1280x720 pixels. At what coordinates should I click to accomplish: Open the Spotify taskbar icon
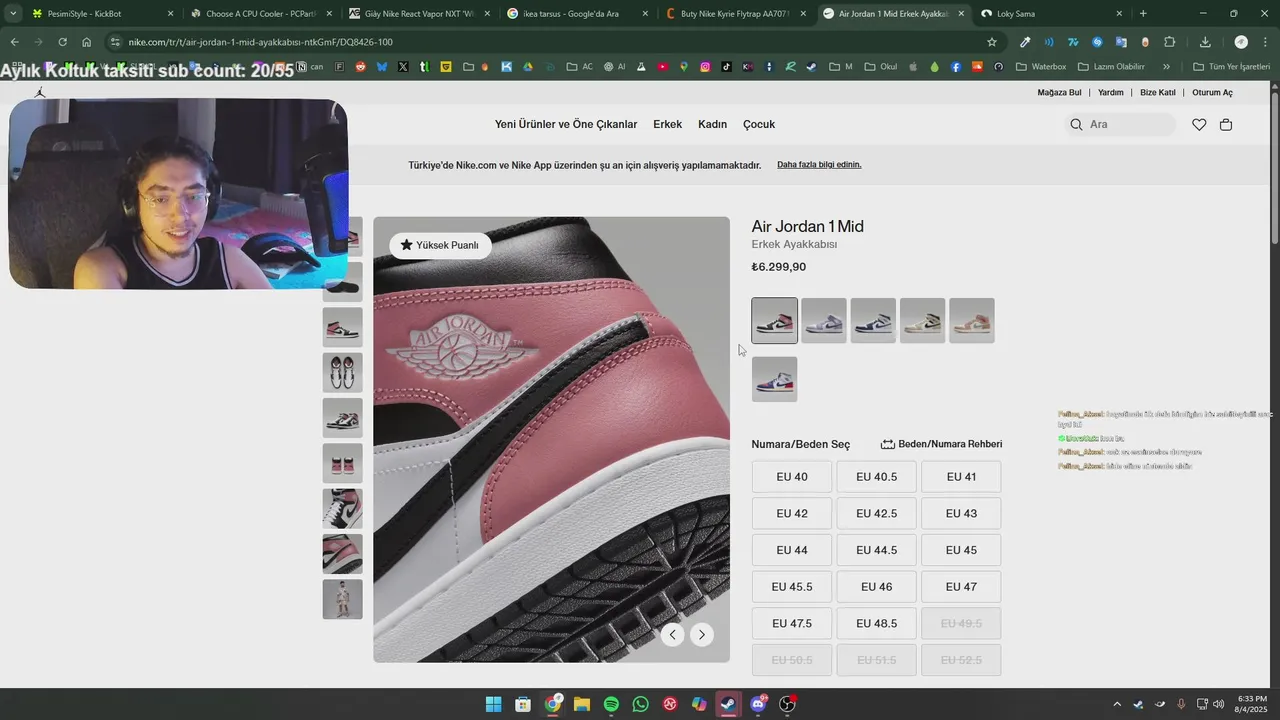pos(611,704)
